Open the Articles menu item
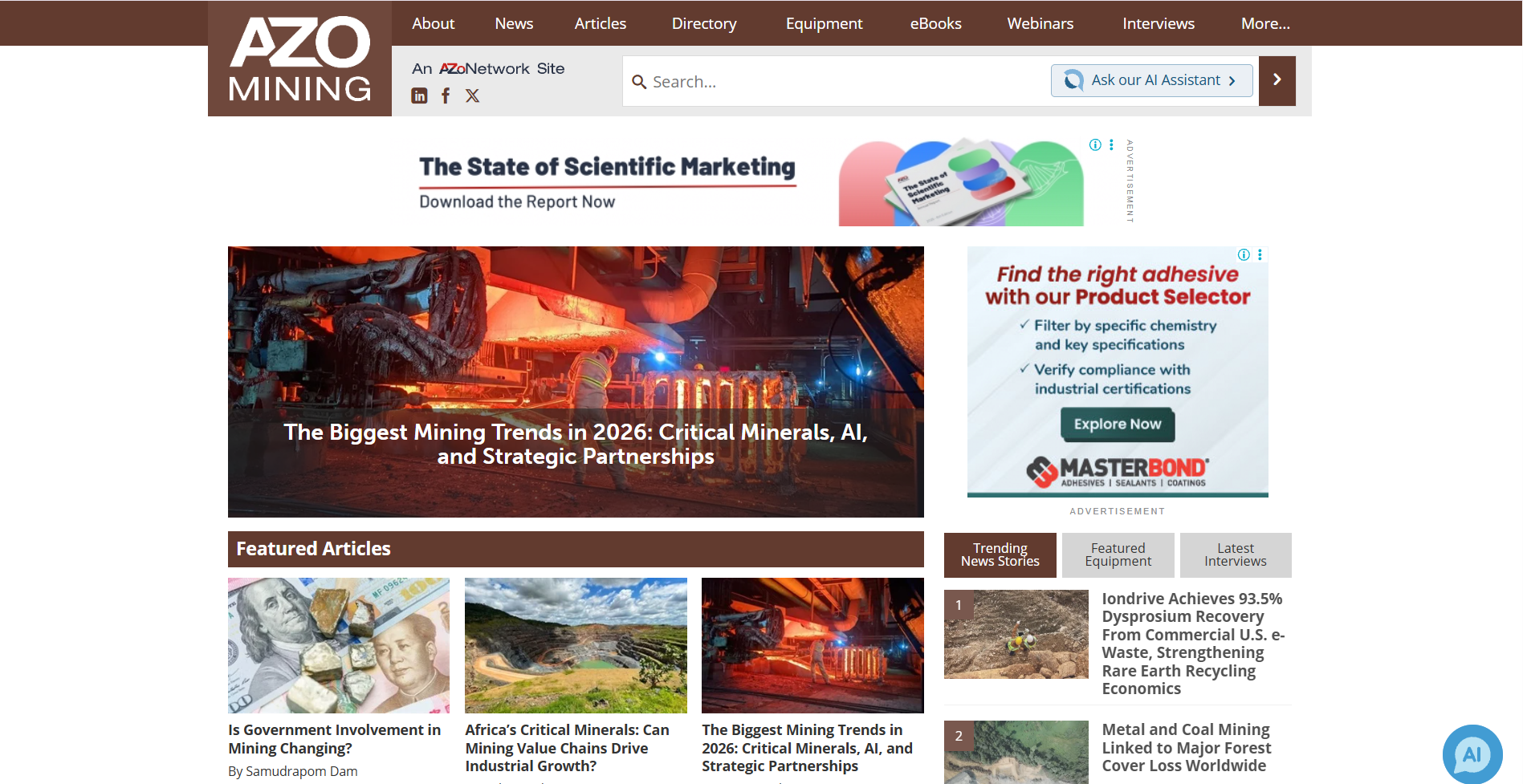The height and width of the screenshot is (784, 1523). [x=601, y=23]
